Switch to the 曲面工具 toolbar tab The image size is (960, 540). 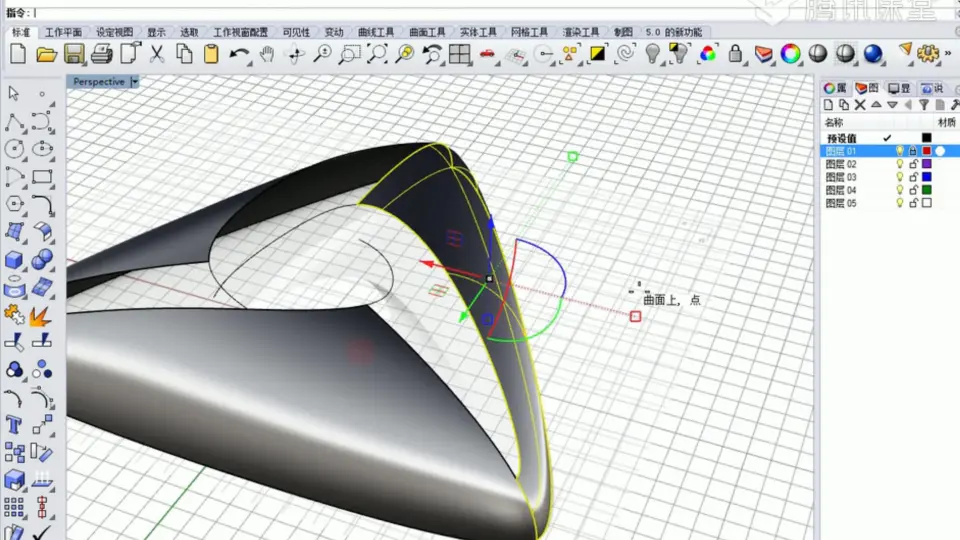427,32
